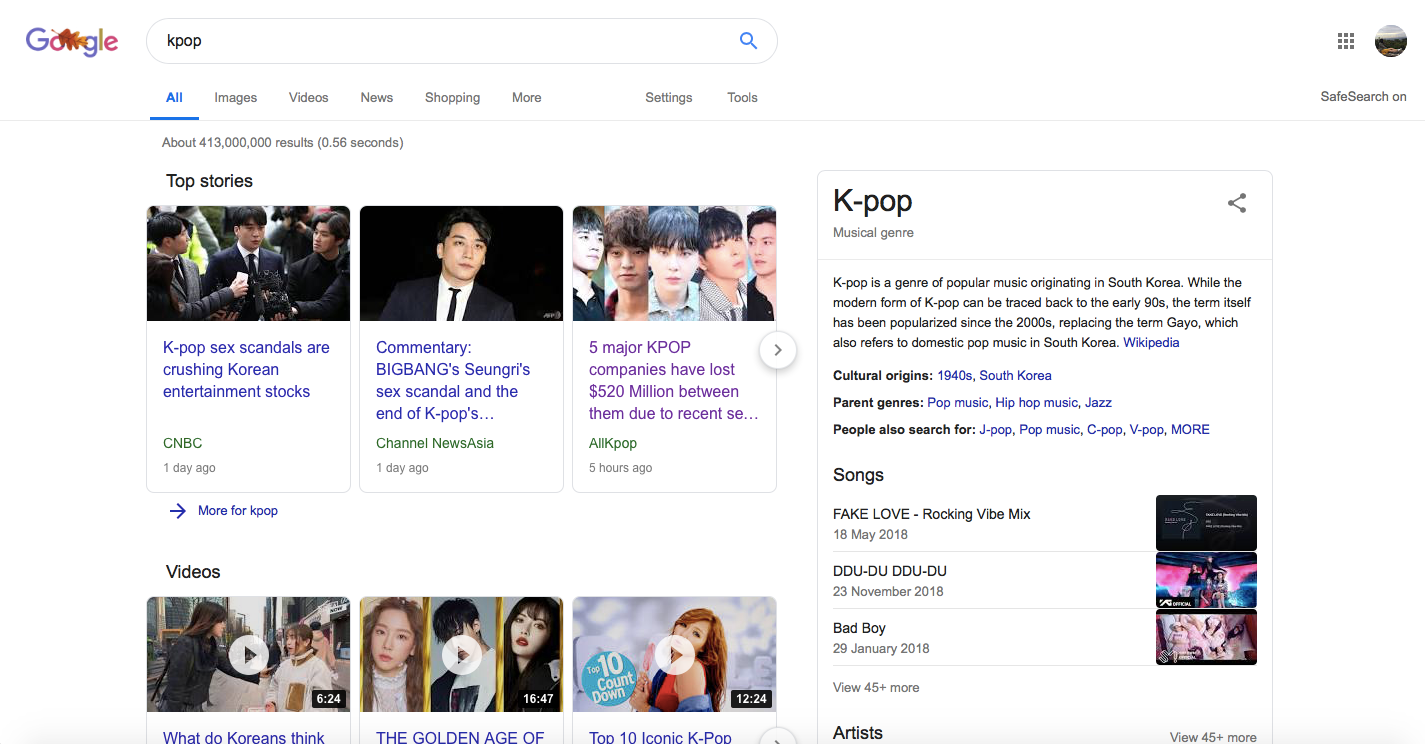Open the Wikipedia link in K-pop panel
This screenshot has width=1425, height=744.
point(1151,343)
